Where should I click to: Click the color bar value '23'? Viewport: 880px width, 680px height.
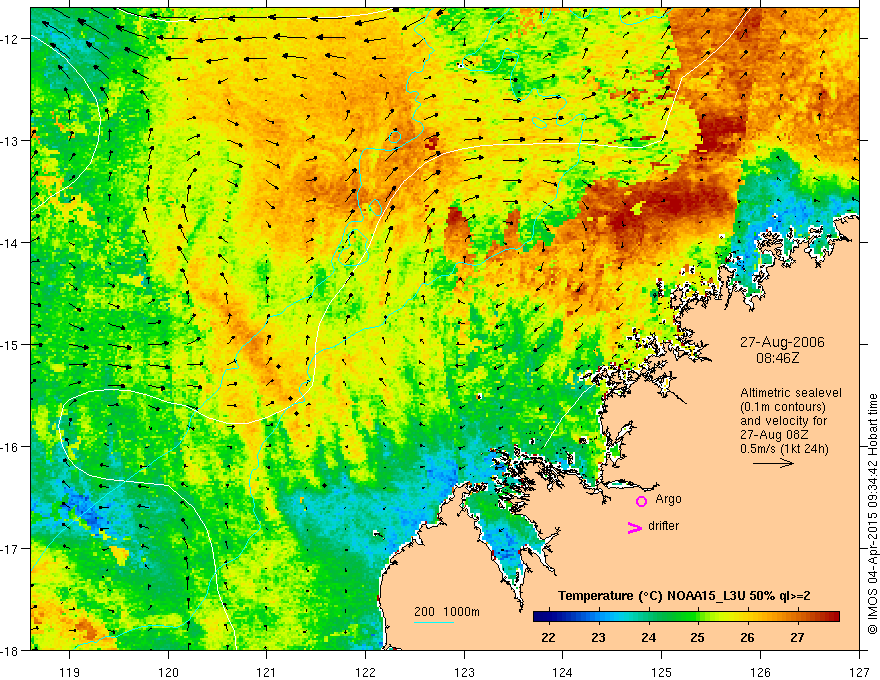[x=598, y=637]
